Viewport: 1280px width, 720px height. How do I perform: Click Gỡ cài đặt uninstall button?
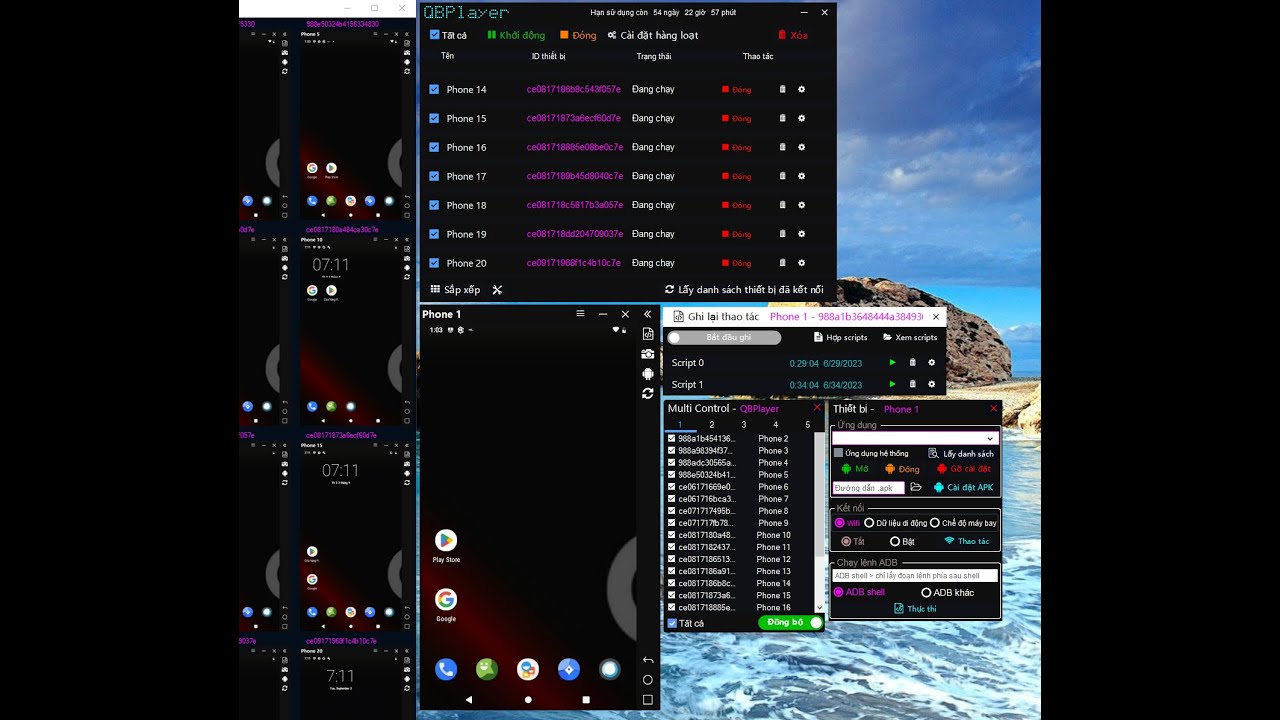964,469
